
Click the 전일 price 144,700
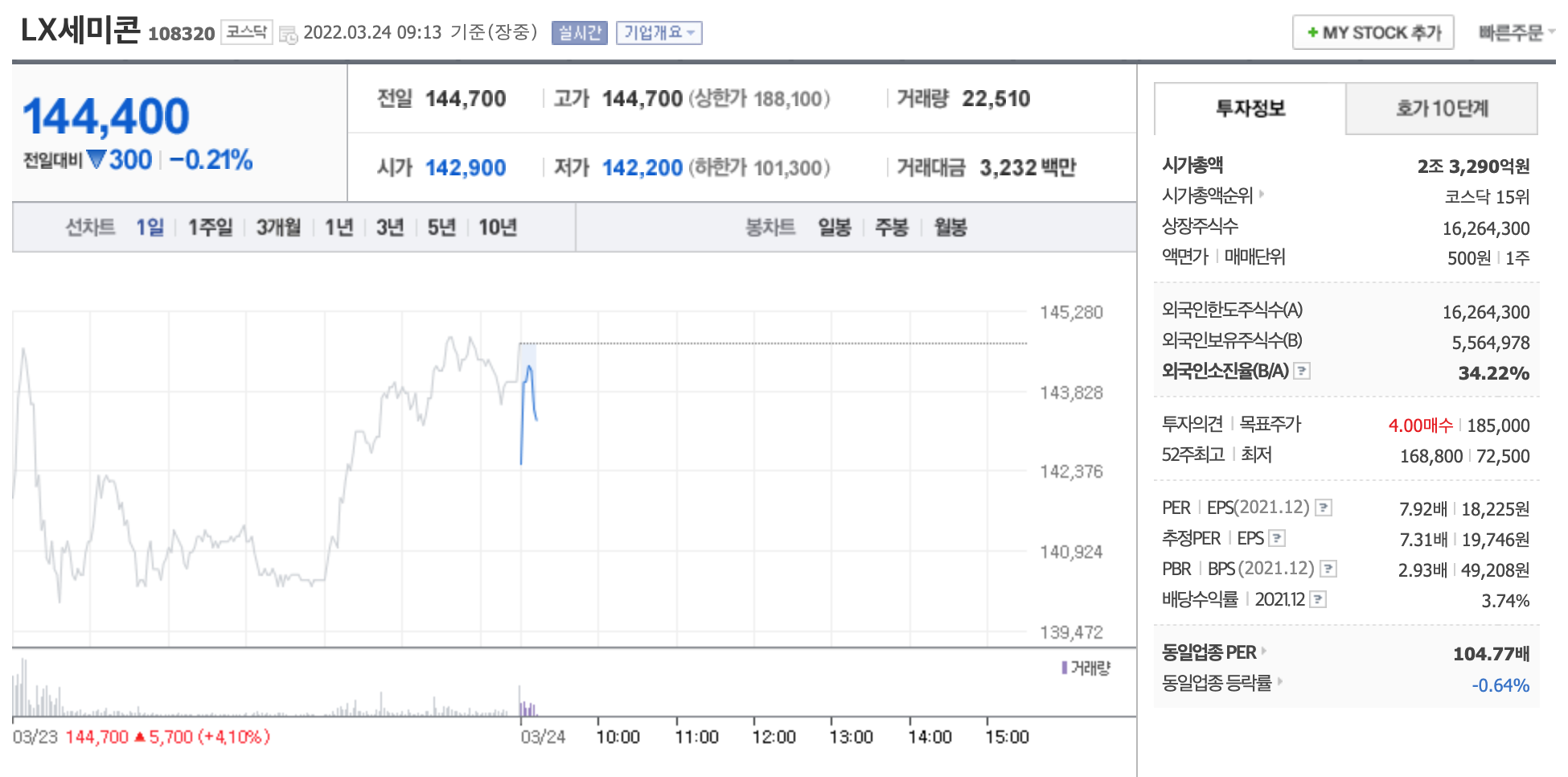pos(466,99)
